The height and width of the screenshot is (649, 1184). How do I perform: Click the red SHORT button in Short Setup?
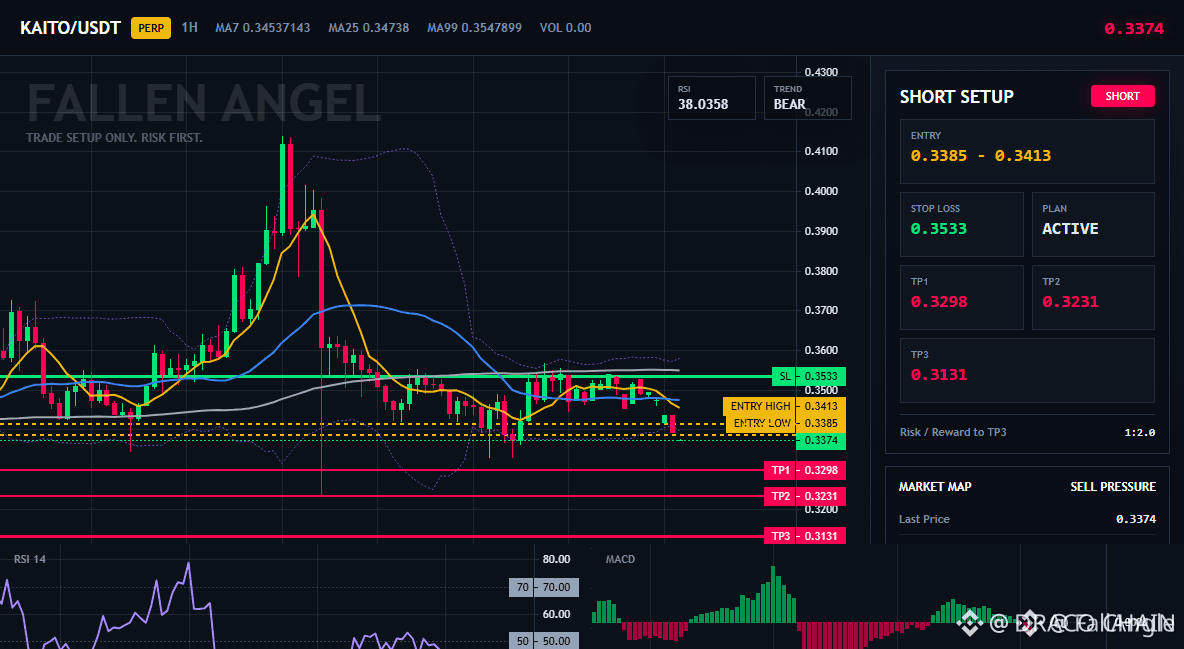click(1122, 96)
